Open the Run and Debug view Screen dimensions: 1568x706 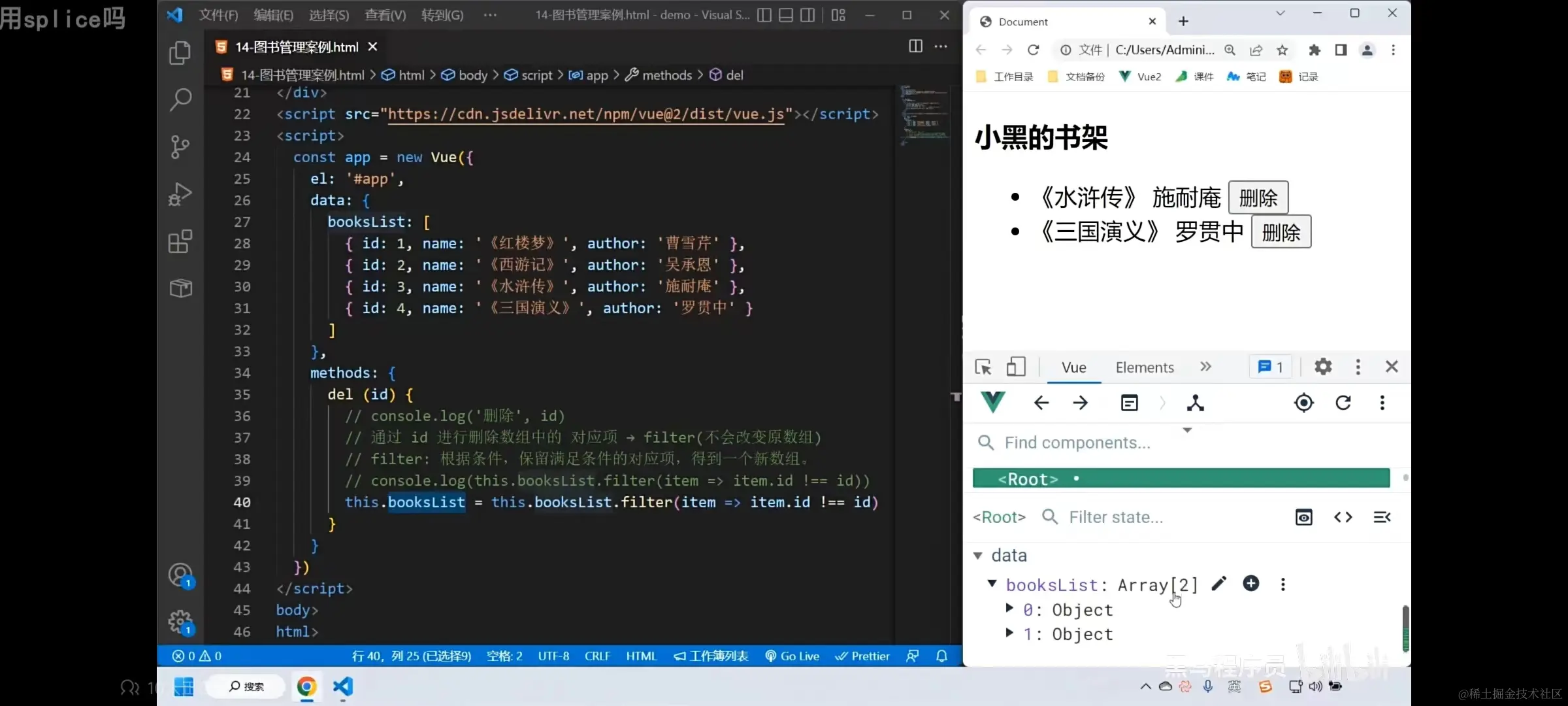click(x=180, y=194)
